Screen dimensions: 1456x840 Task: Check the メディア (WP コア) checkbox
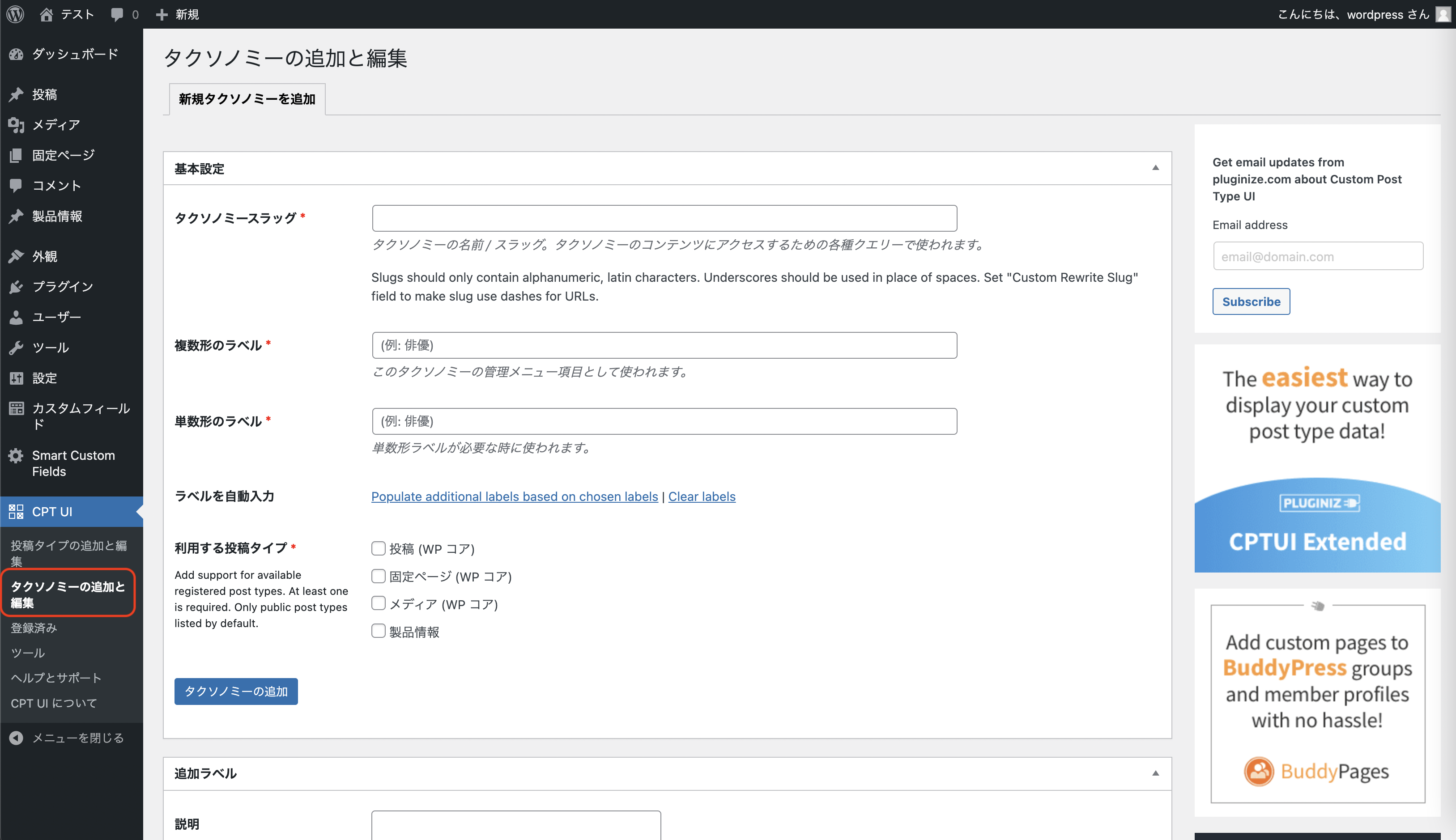378,603
